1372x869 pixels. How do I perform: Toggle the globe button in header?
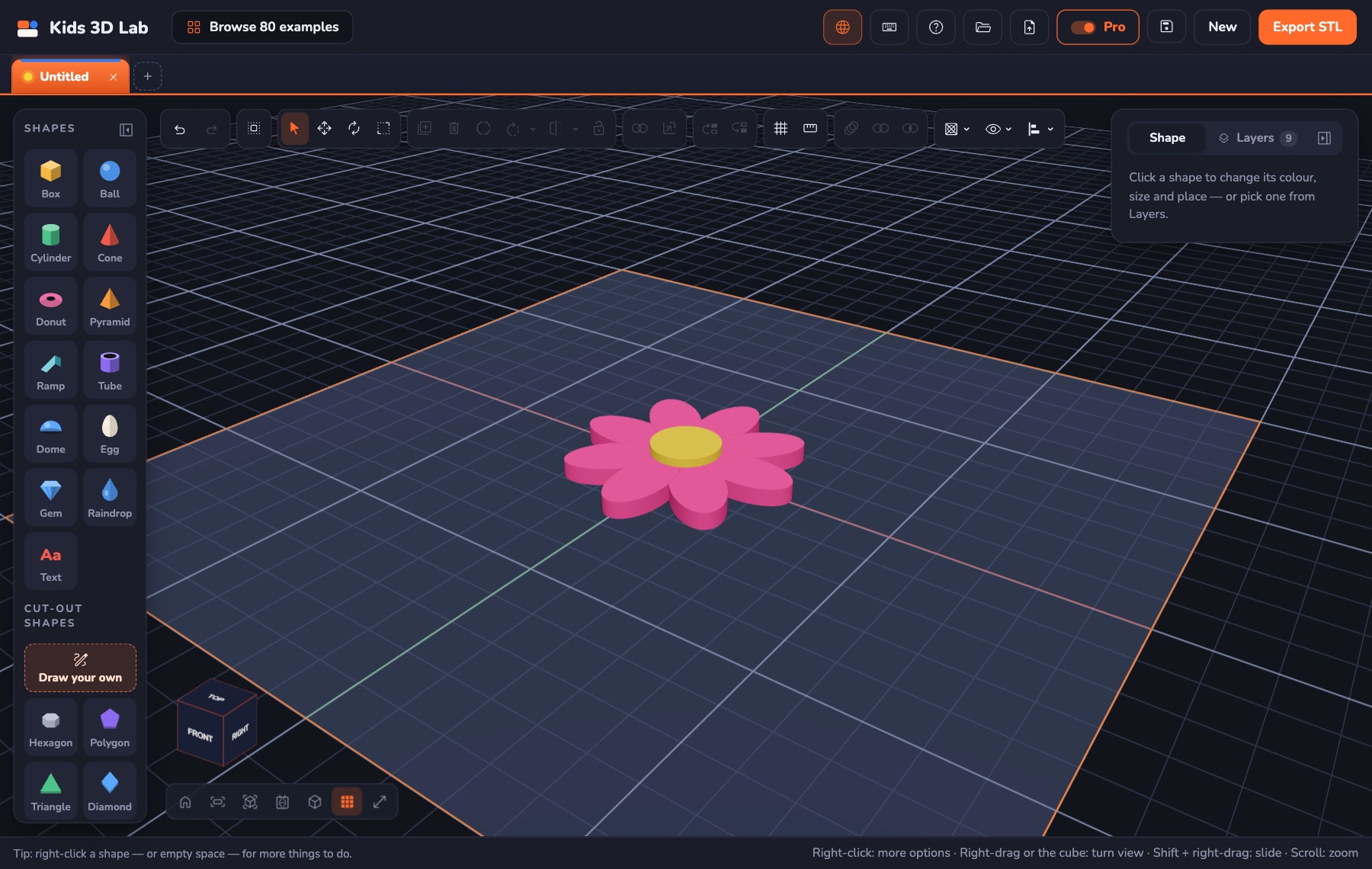(x=842, y=27)
